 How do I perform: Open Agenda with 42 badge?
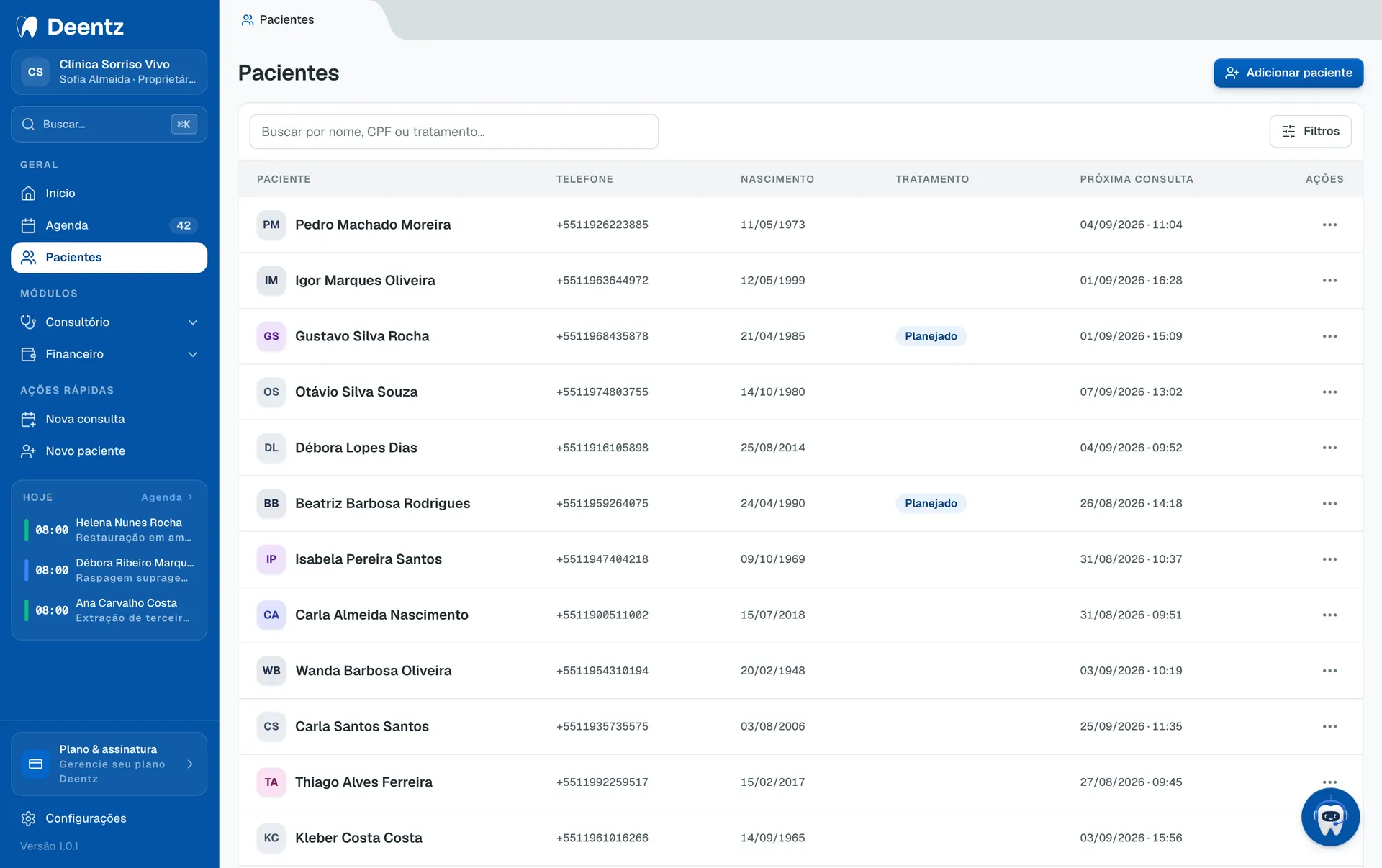coord(109,225)
